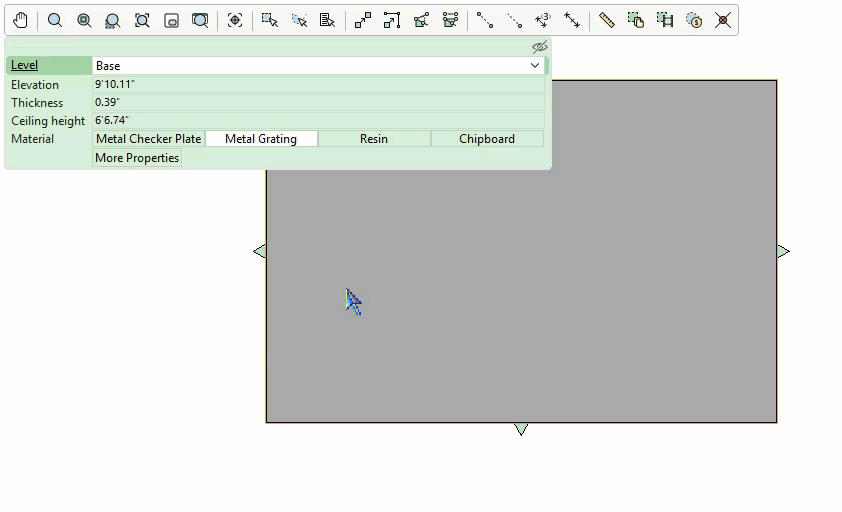Click the crossed-out circle delete icon

pos(723,20)
